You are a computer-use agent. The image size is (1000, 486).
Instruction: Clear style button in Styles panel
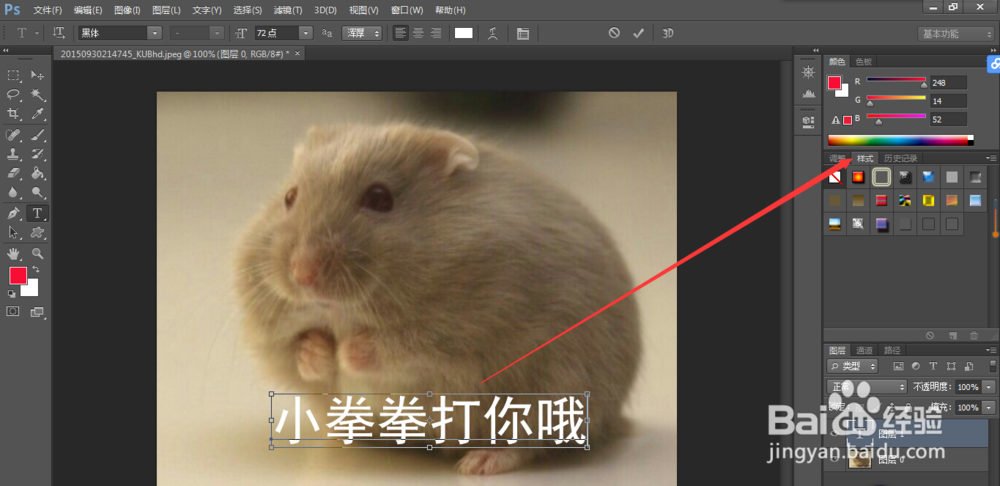[930, 335]
